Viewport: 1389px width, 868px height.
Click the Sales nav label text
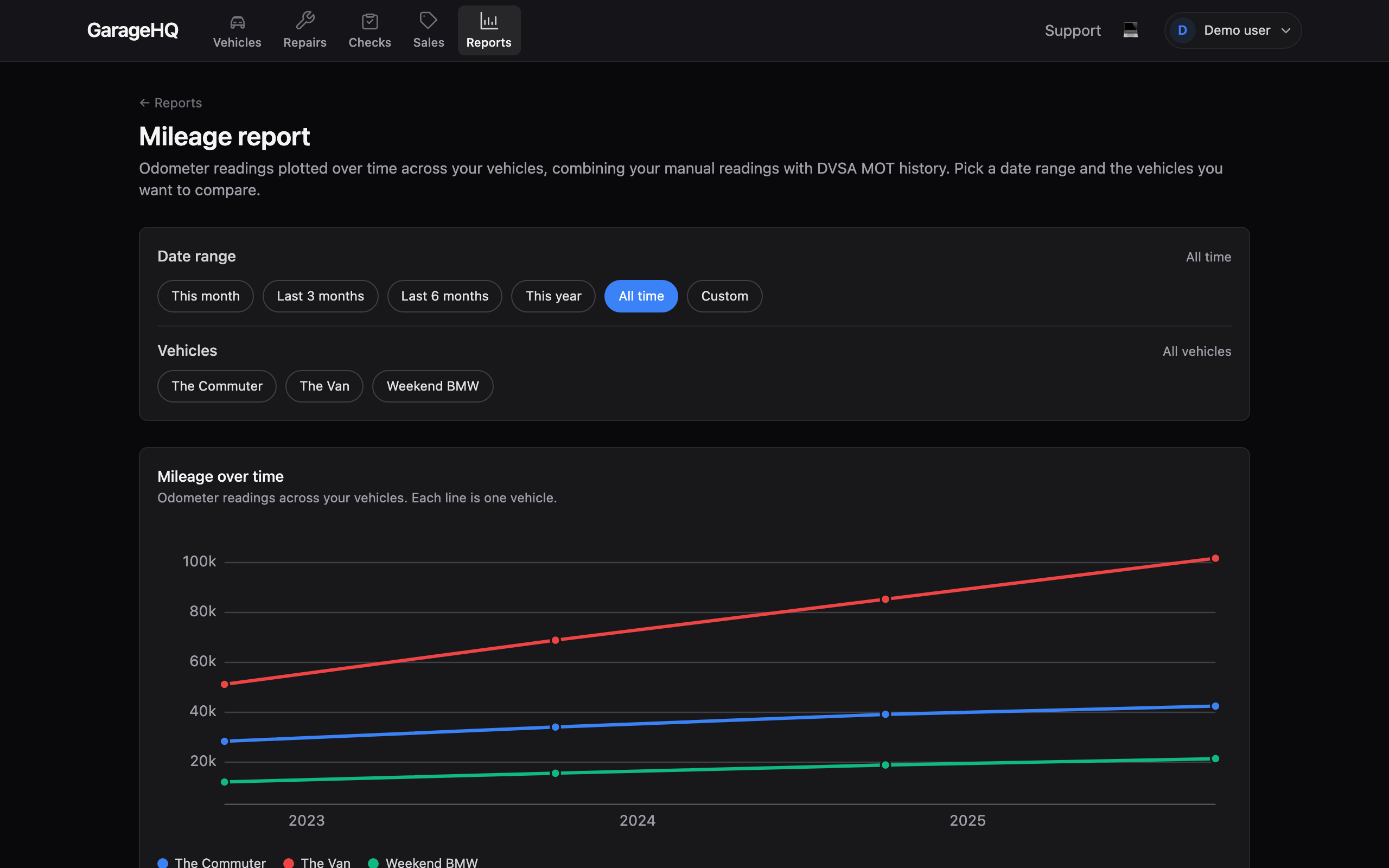click(428, 42)
